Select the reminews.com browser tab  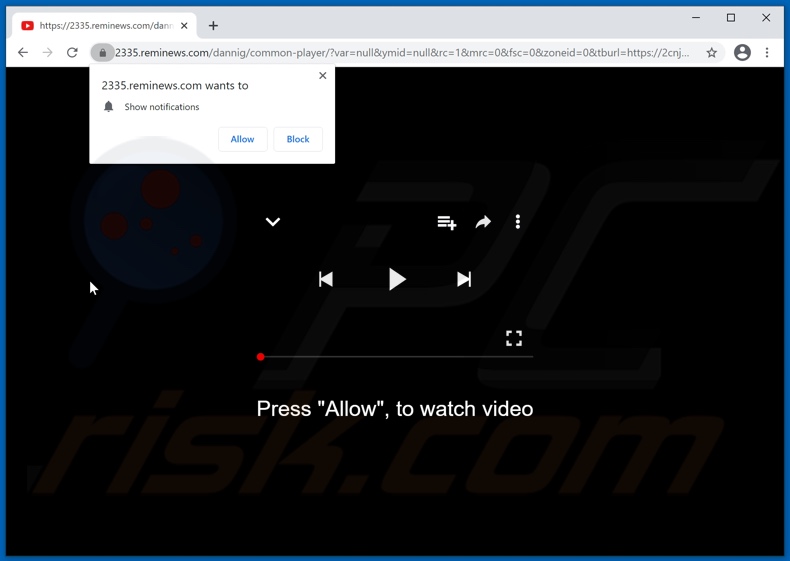point(104,25)
